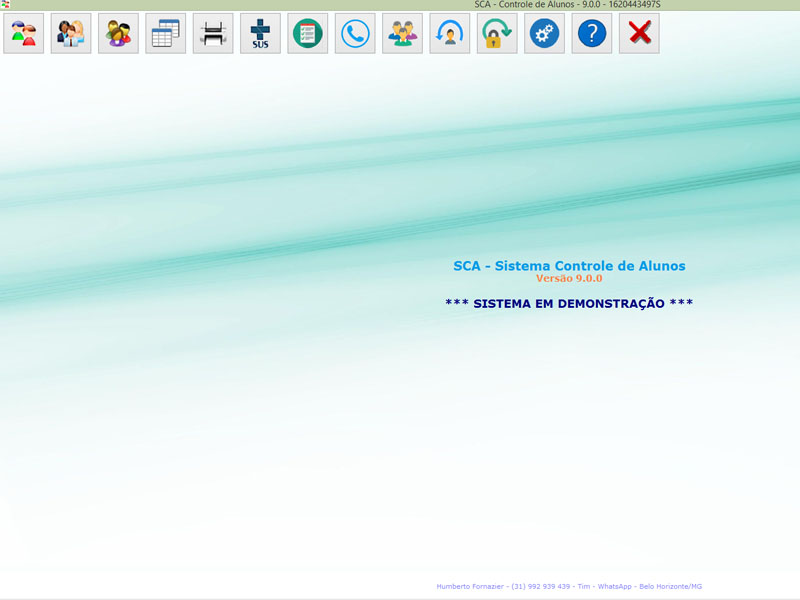Click the 'SISTEMA EM DEMONSTRAÇÃO' notice

[568, 303]
